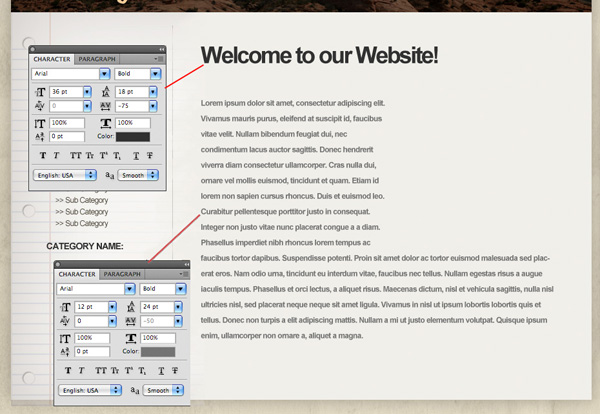Open the panel menu icon of the 12 pt Character panel
The height and width of the screenshot is (414, 600).
coord(184,274)
